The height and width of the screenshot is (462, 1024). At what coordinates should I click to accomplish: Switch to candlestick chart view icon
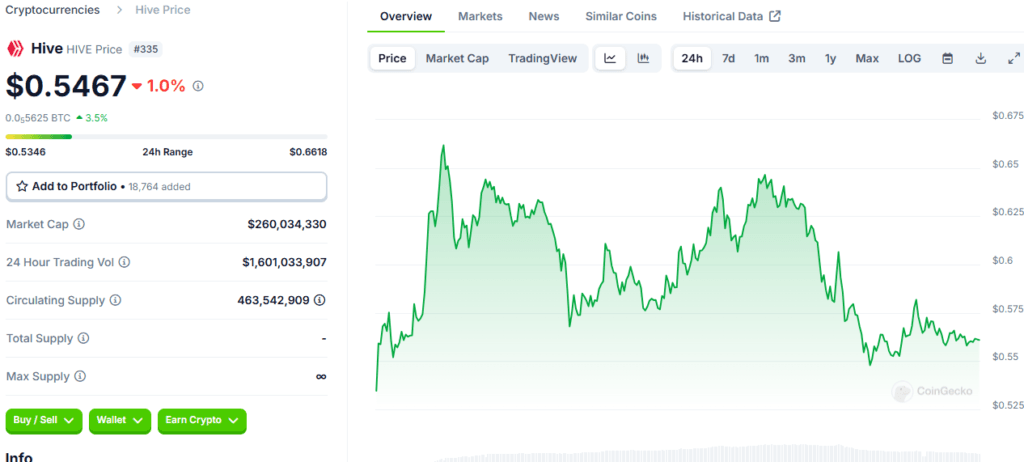coord(643,58)
